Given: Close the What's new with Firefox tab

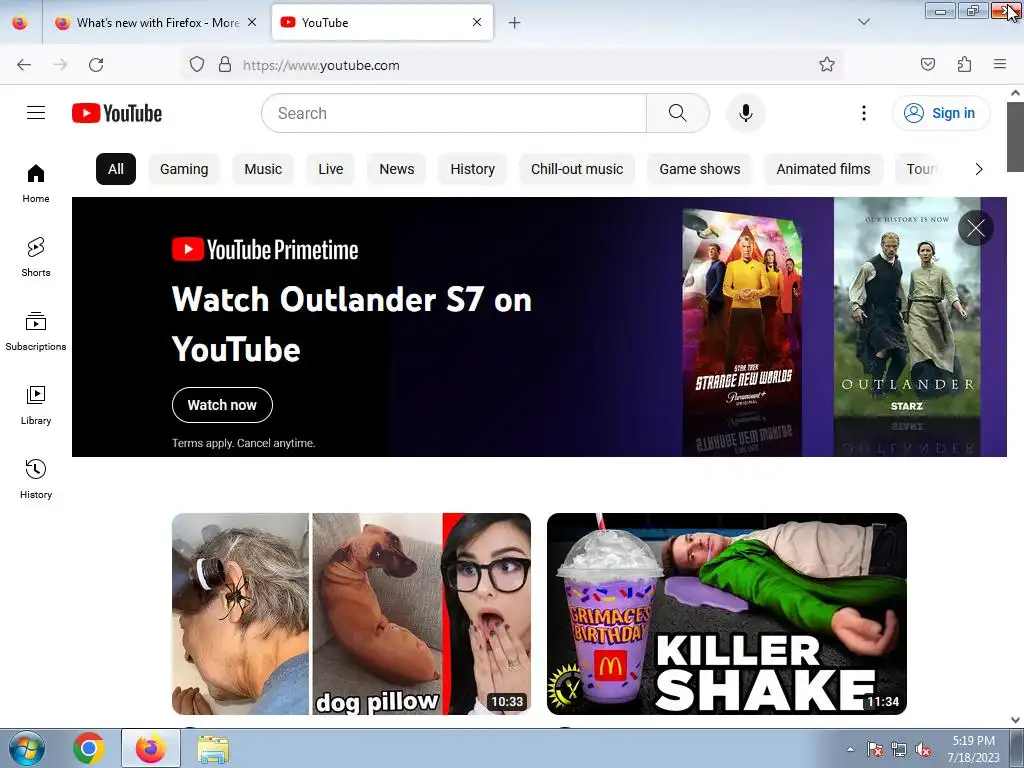Looking at the screenshot, I should (252, 22).
